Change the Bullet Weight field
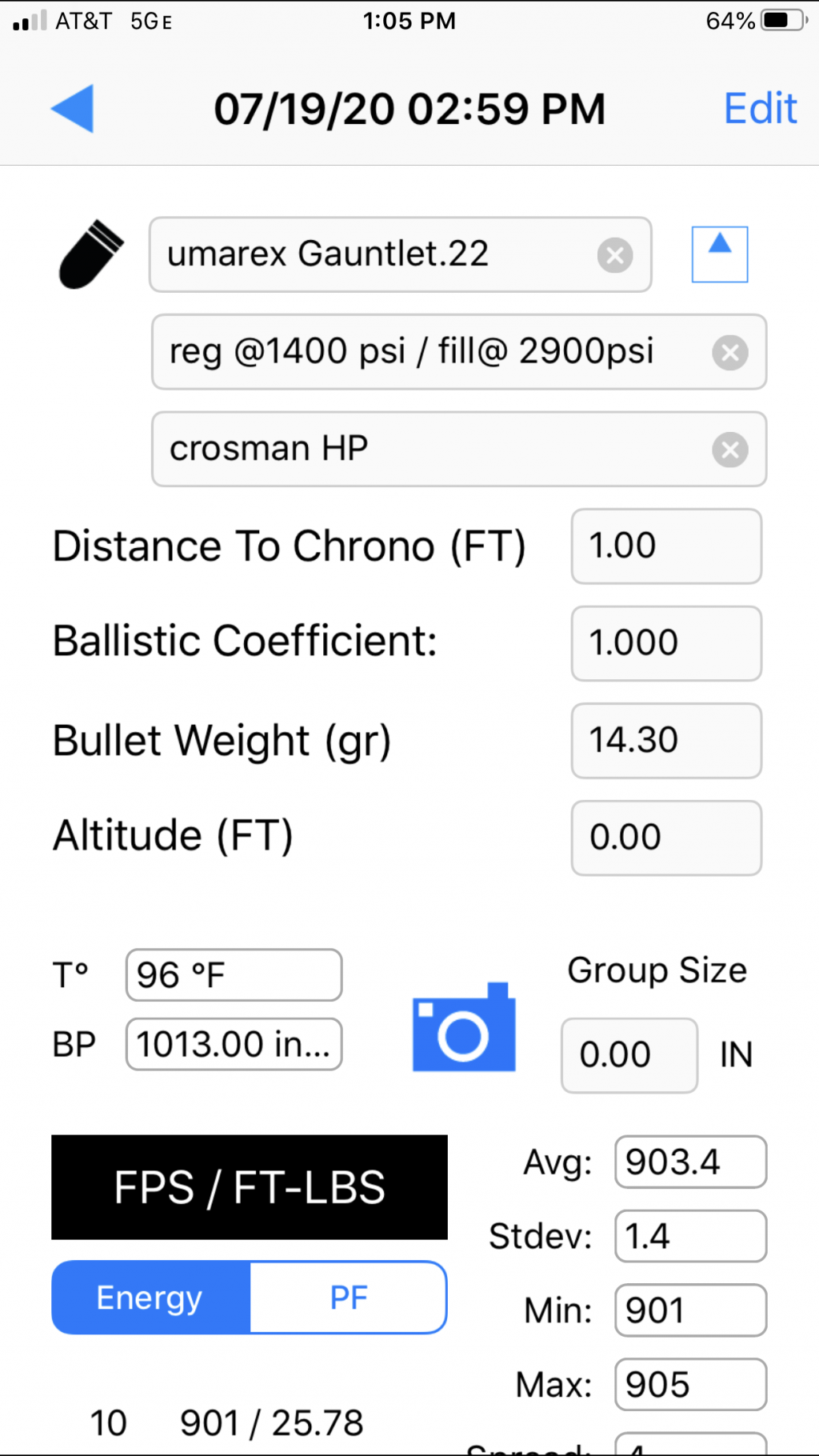The width and height of the screenshot is (819, 1456). tap(666, 741)
